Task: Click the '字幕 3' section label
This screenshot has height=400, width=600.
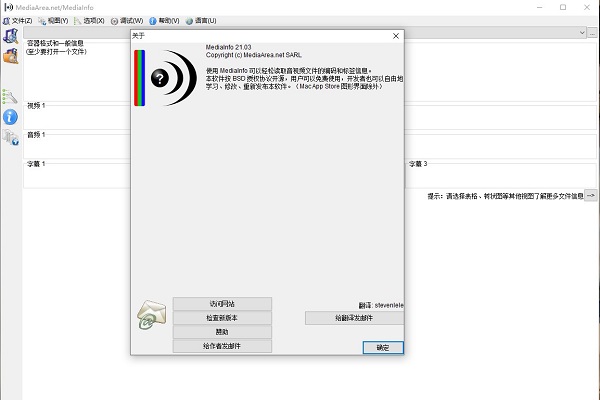Action: 418,164
